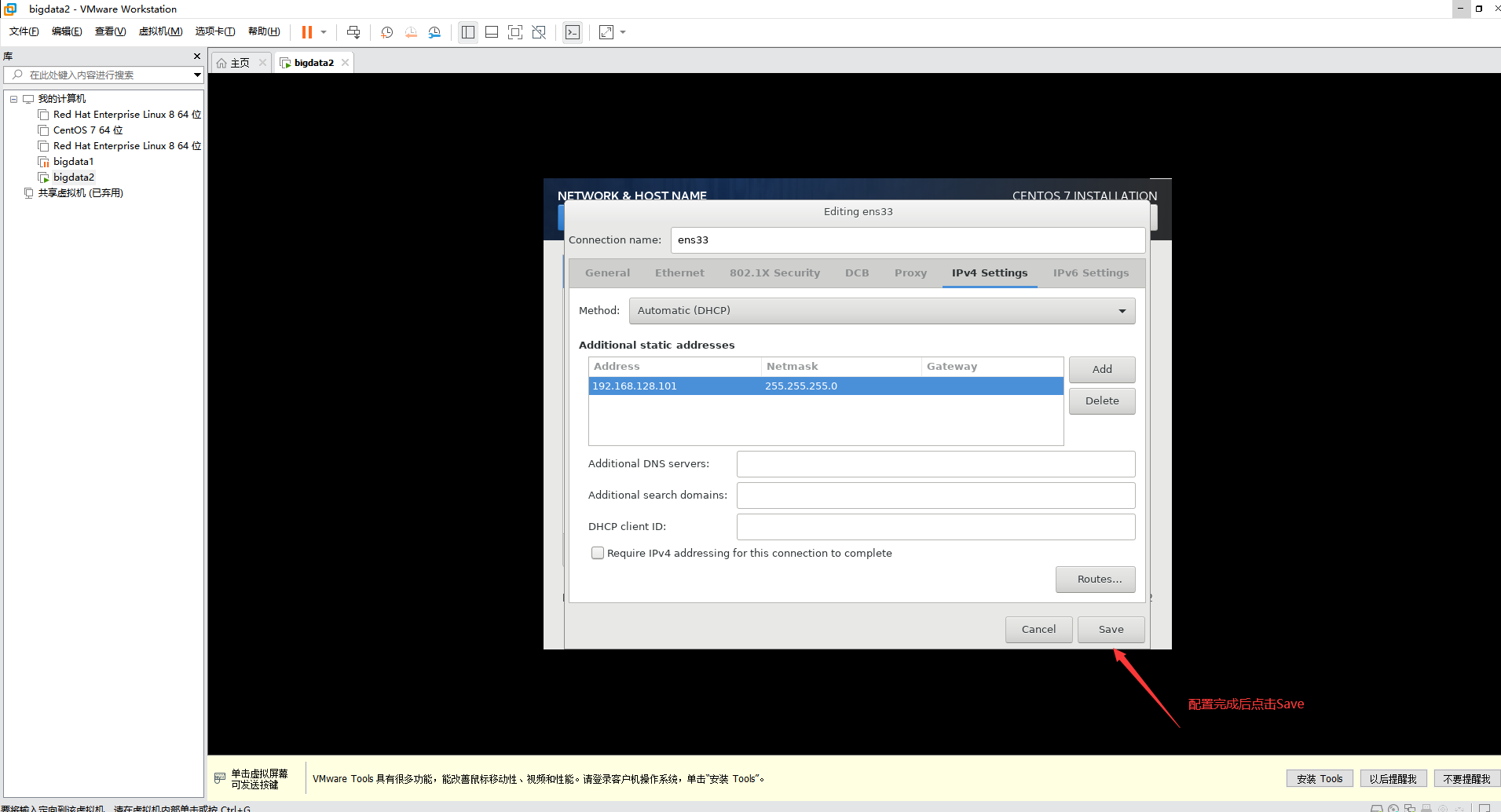Toggle the library sidebar visibility icon
The image size is (1501, 812).
point(467,32)
